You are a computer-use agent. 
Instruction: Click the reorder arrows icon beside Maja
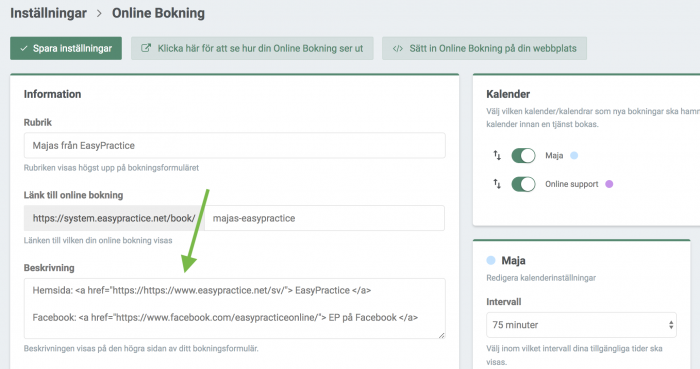(497, 155)
